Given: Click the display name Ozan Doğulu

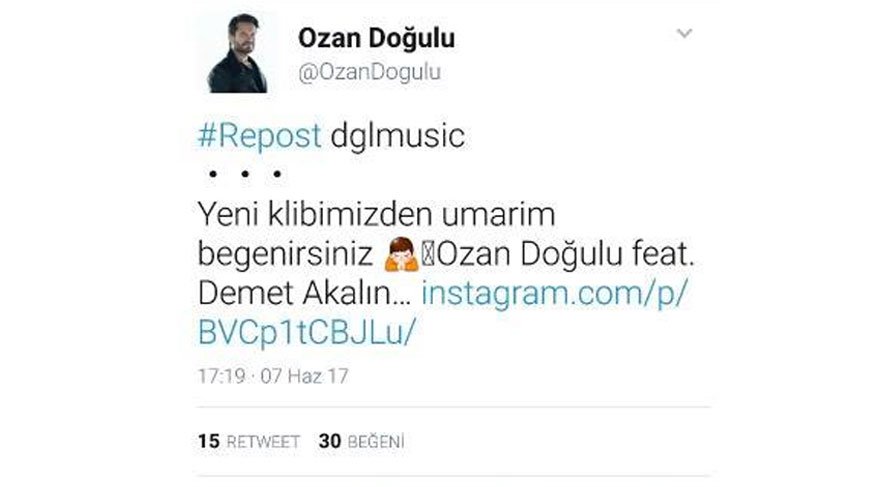Looking at the screenshot, I should tap(376, 39).
